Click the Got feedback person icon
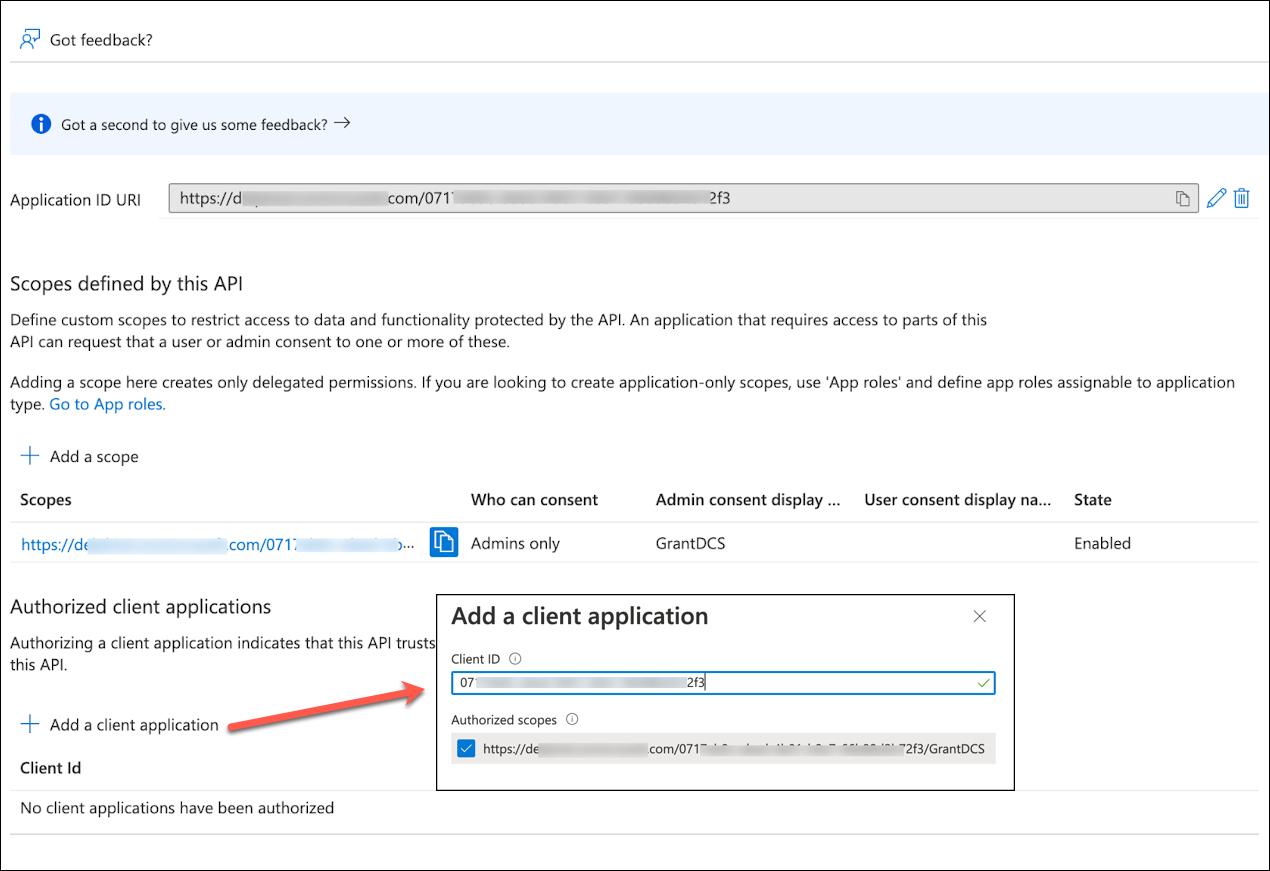 click(30, 40)
